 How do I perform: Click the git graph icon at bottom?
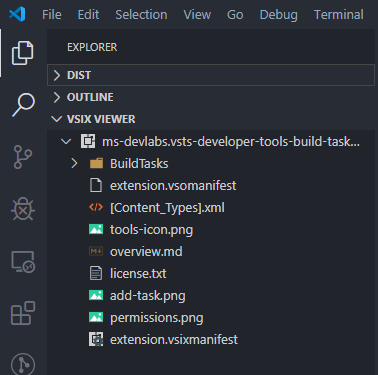pyautogui.click(x=23, y=364)
